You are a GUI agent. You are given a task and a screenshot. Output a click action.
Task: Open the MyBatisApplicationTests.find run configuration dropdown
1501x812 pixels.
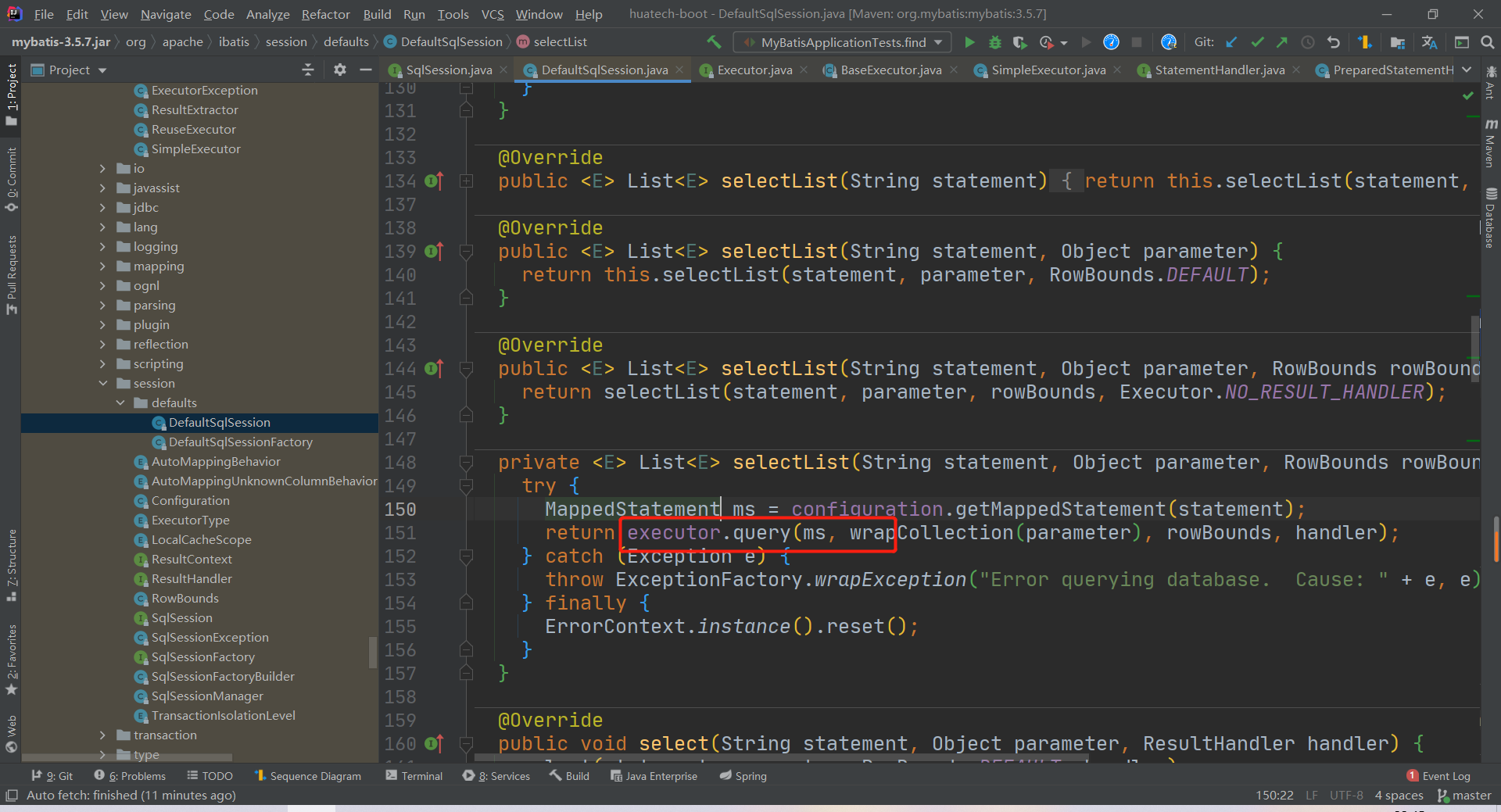click(x=842, y=42)
